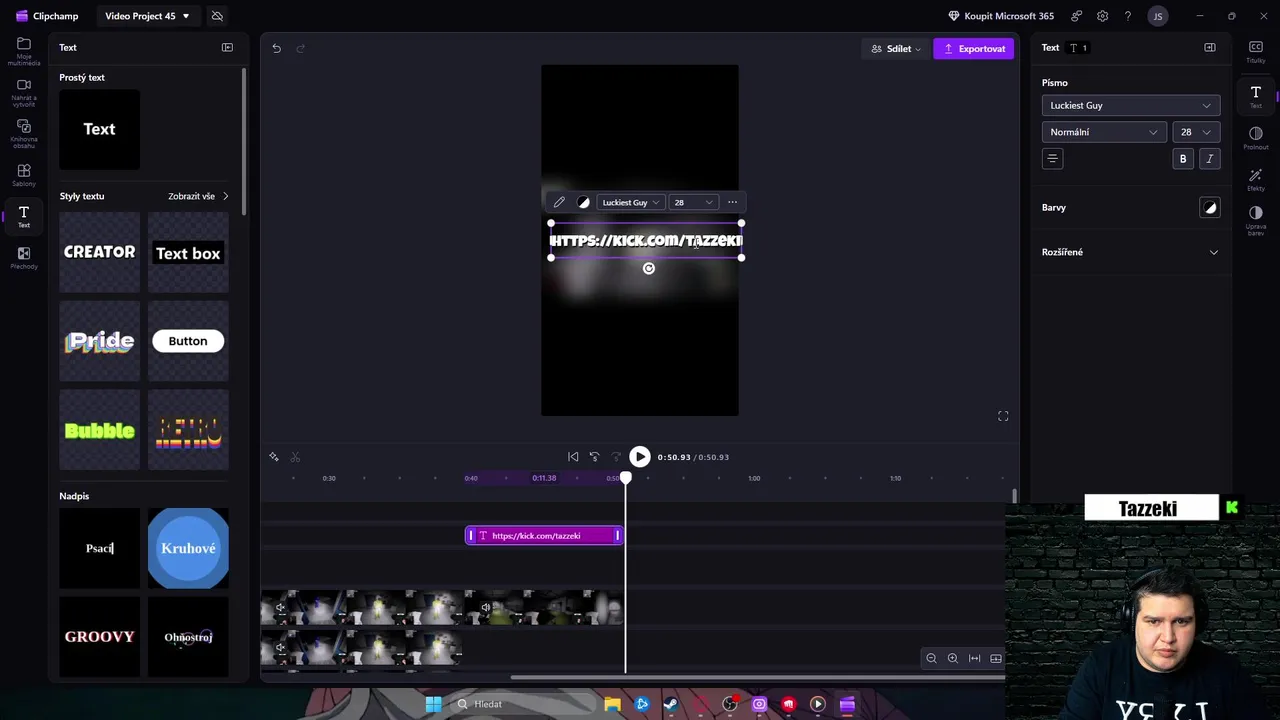The width and height of the screenshot is (1280, 720).
Task: Click the split scissors icon
Action: (295, 457)
